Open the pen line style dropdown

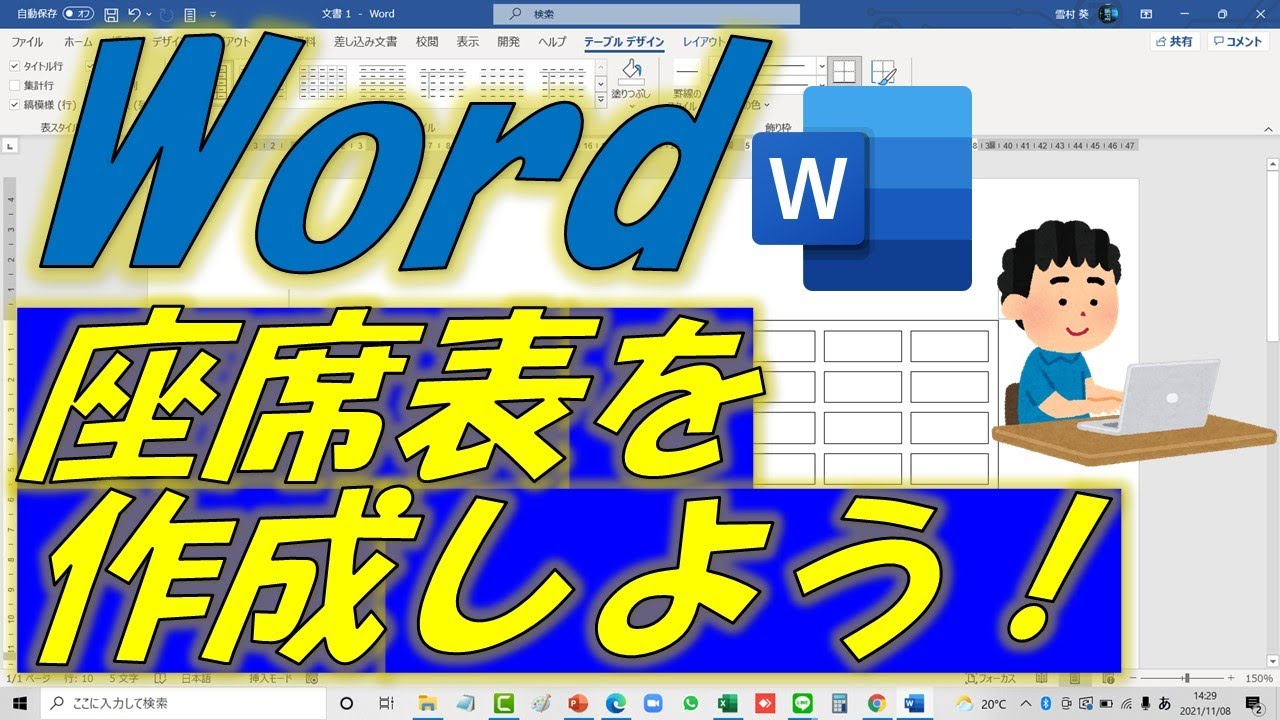pyautogui.click(x=822, y=66)
